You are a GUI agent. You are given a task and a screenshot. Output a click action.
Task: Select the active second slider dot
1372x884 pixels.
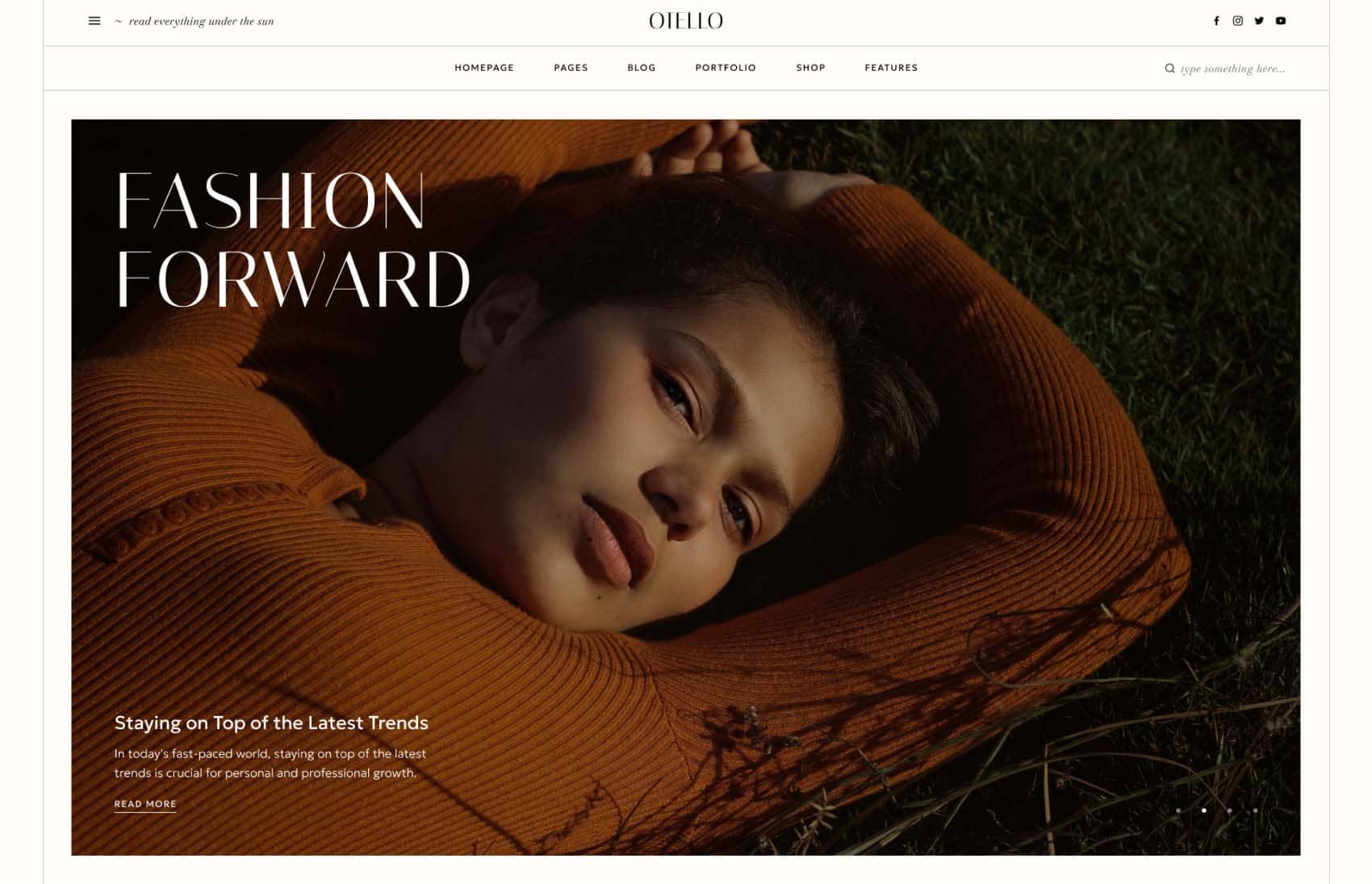(1204, 811)
